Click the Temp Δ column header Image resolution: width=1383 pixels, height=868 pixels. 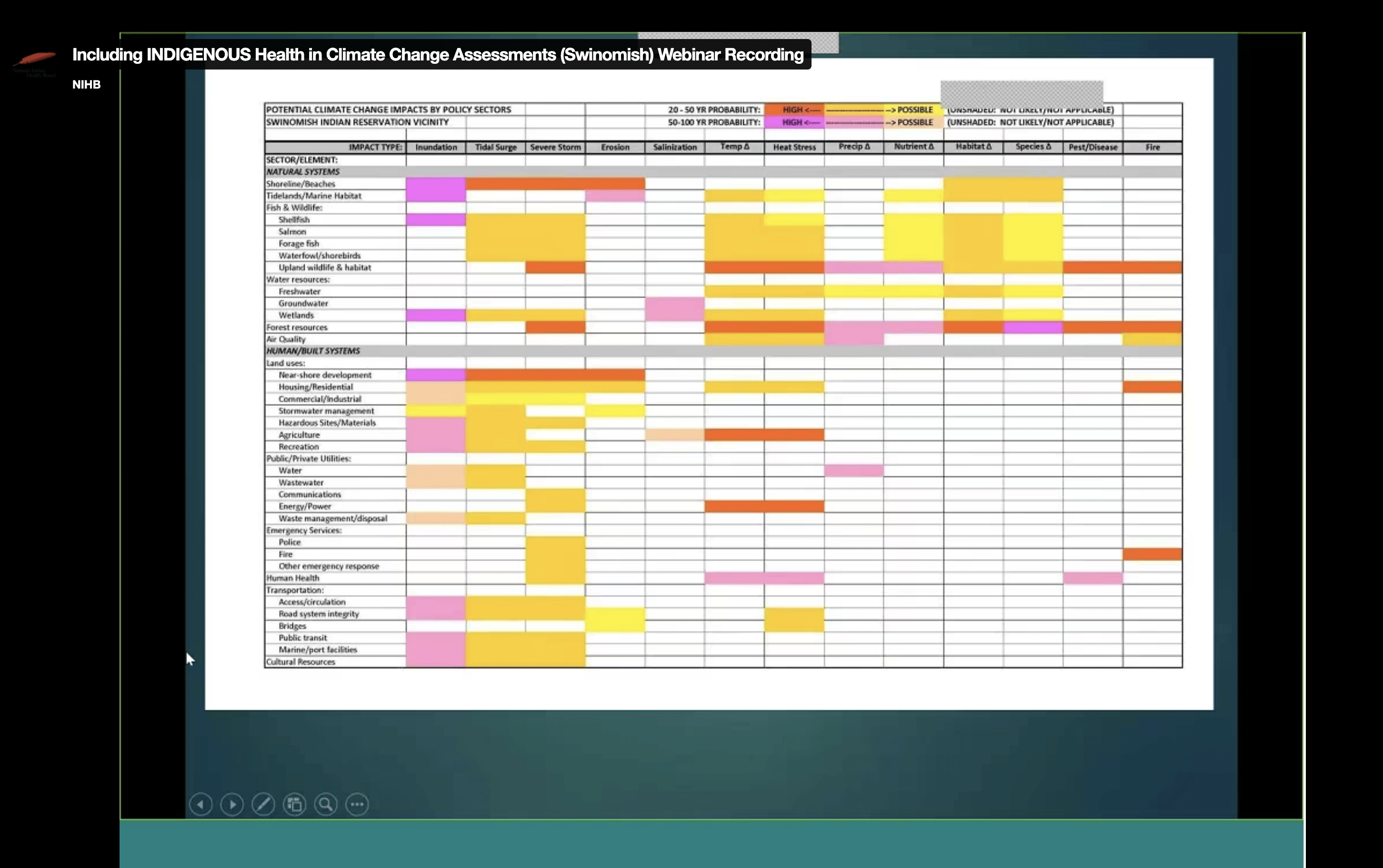[x=734, y=146]
